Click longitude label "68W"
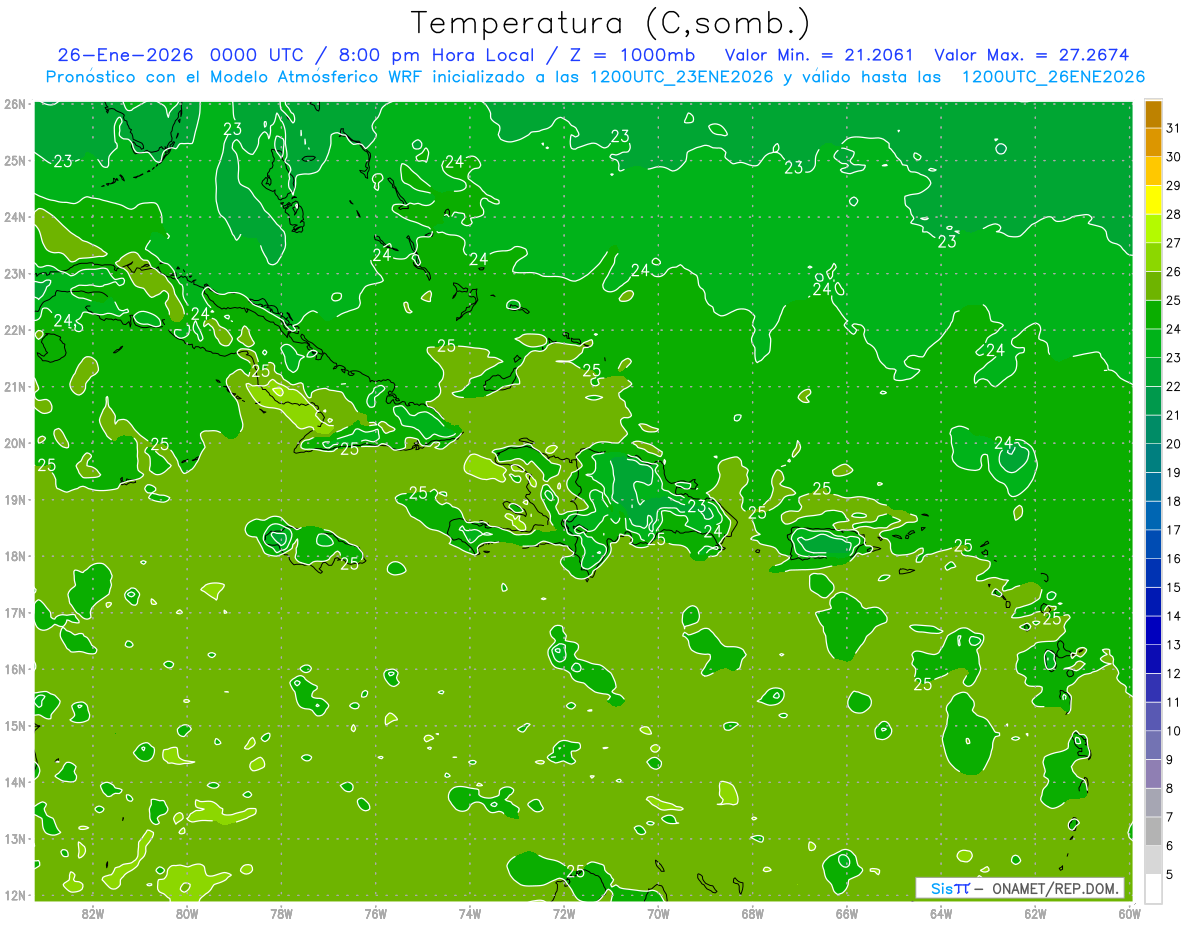Screen dimensions: 1200x927 [x=753, y=913]
